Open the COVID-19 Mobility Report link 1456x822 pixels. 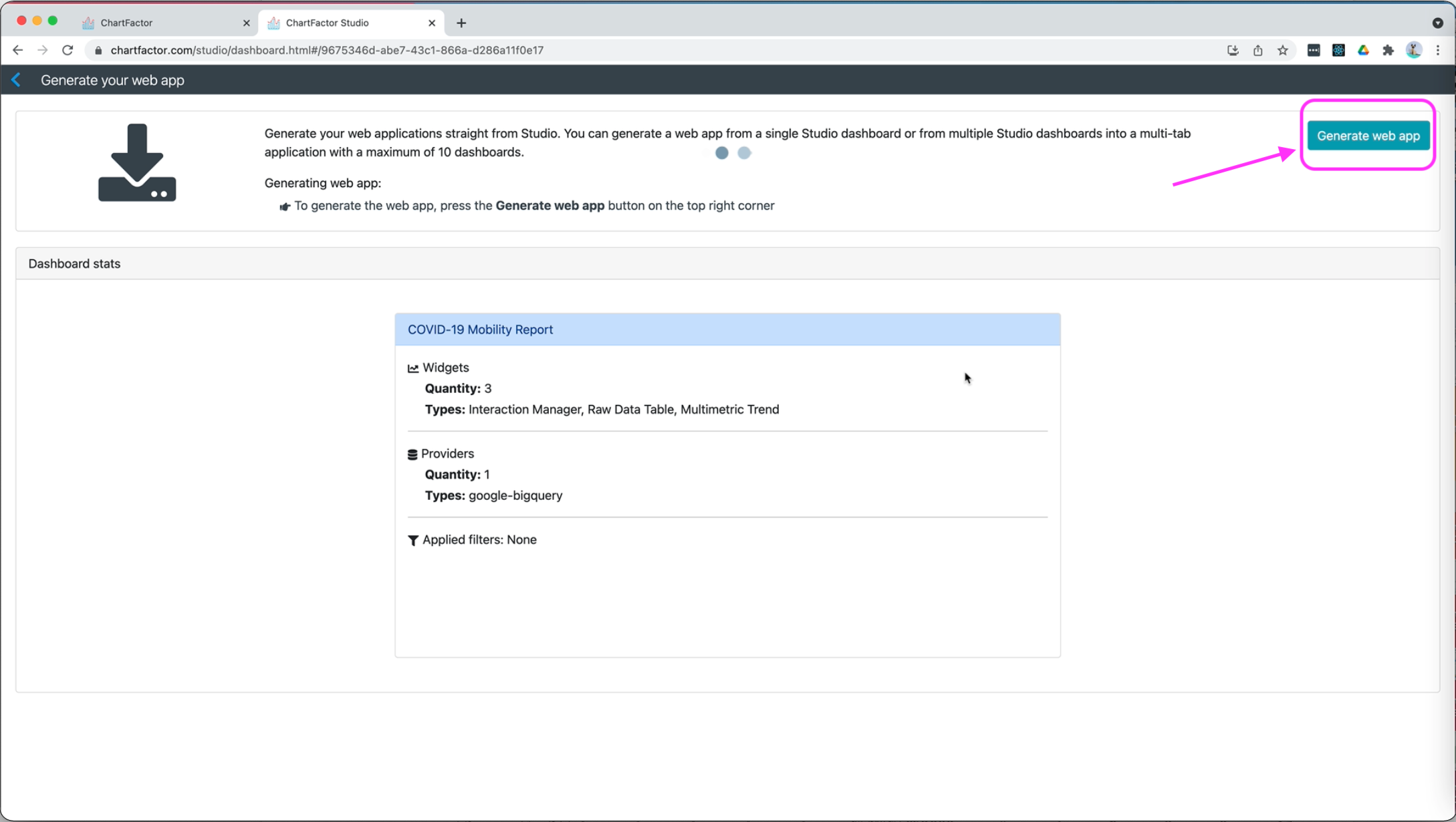pyautogui.click(x=480, y=329)
